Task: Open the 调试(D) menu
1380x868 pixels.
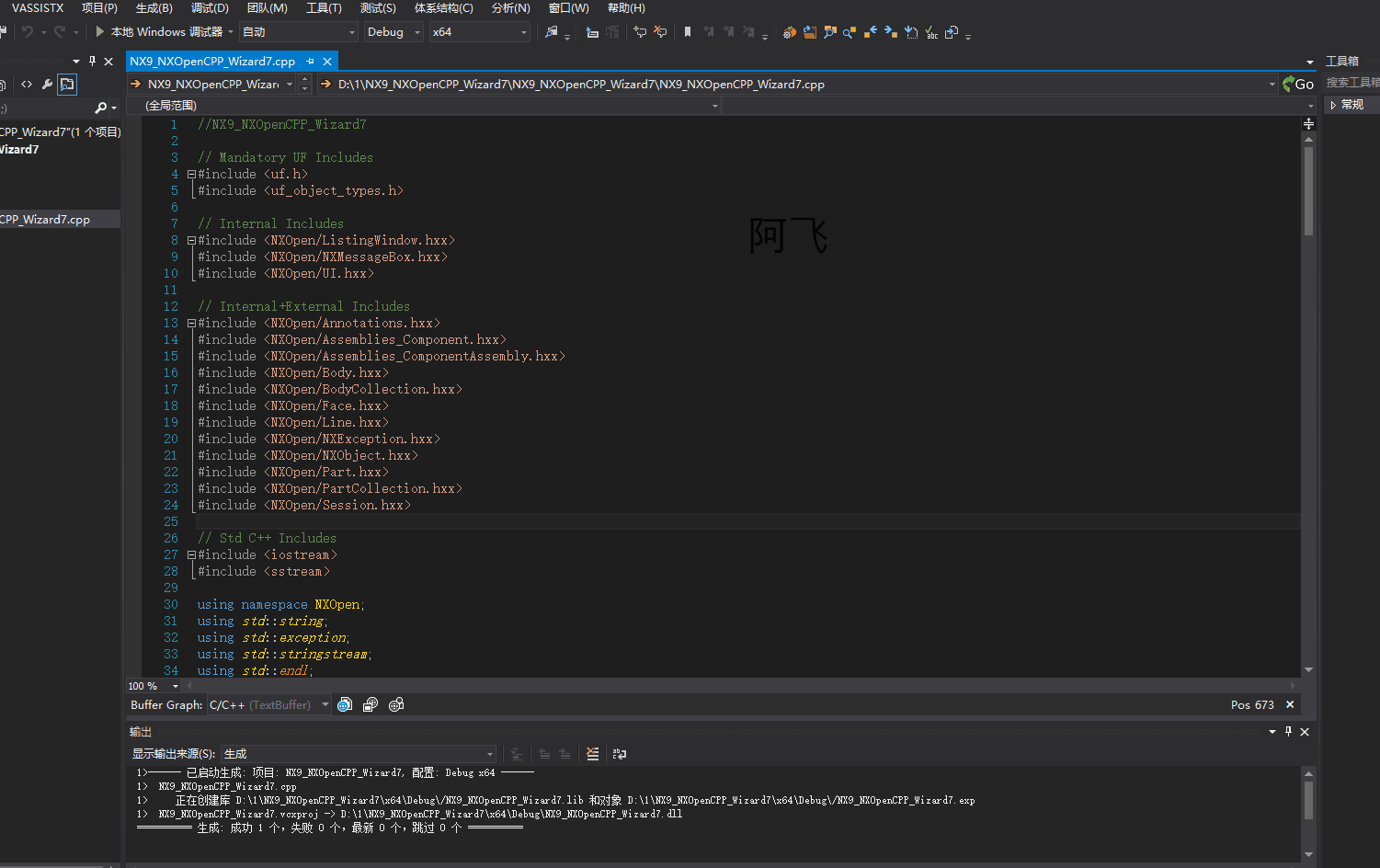Action: [210, 8]
